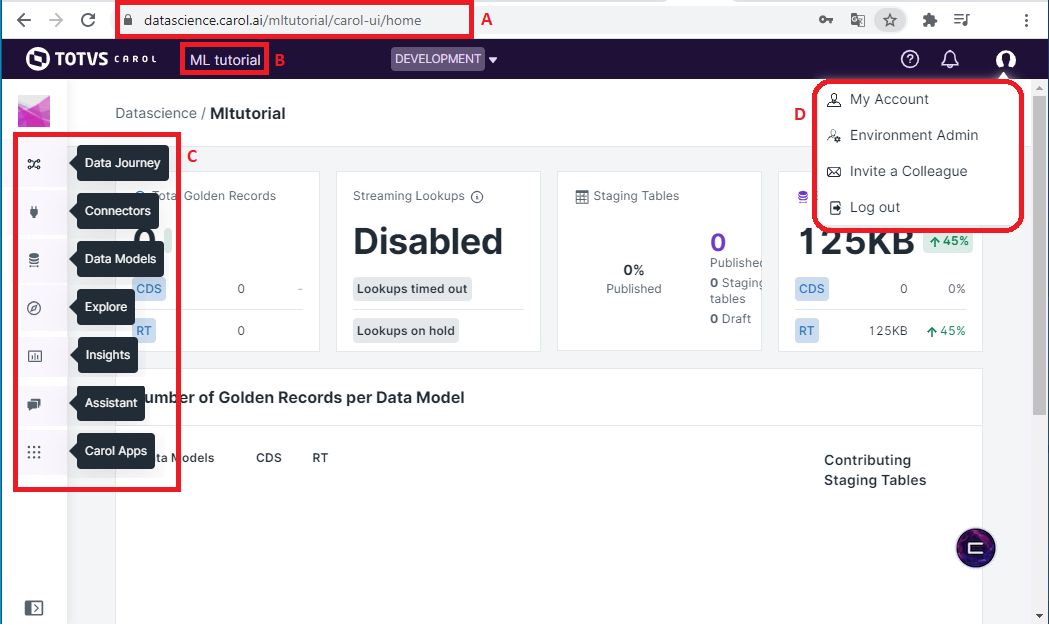Click the CDS badge in storage card
Image resolution: width=1049 pixels, height=625 pixels.
(x=812, y=289)
